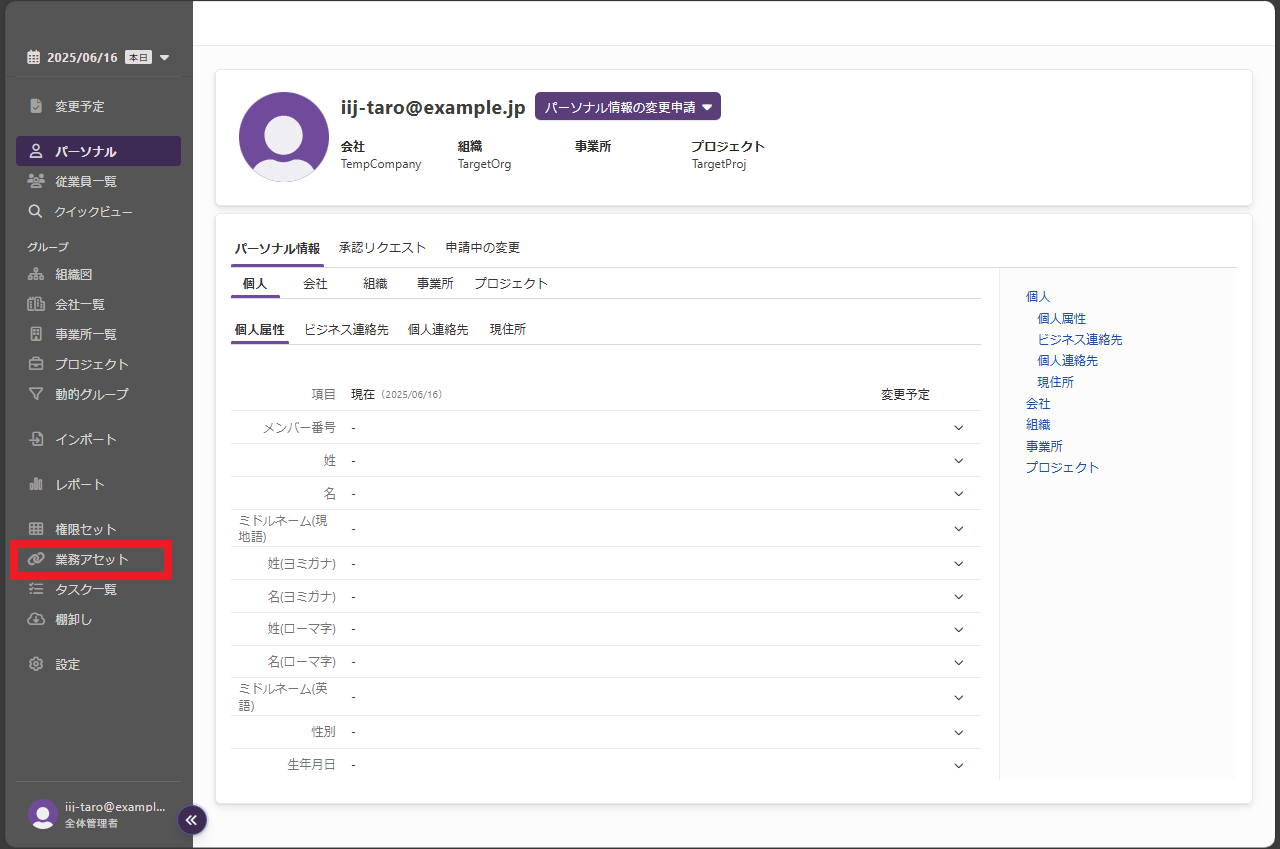Click the 従業員一覧 people icon
1280x849 pixels.
pyautogui.click(x=36, y=181)
